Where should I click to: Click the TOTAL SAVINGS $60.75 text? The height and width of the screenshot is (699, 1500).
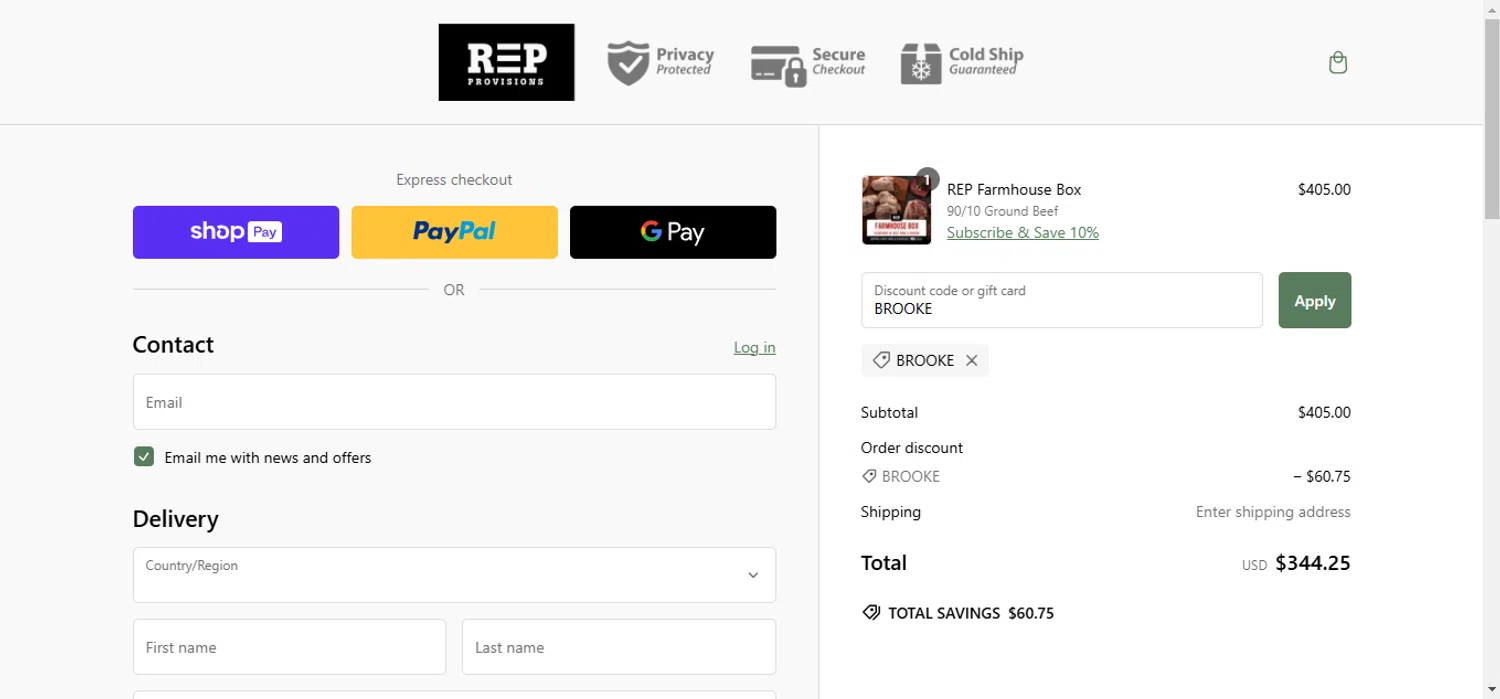971,613
